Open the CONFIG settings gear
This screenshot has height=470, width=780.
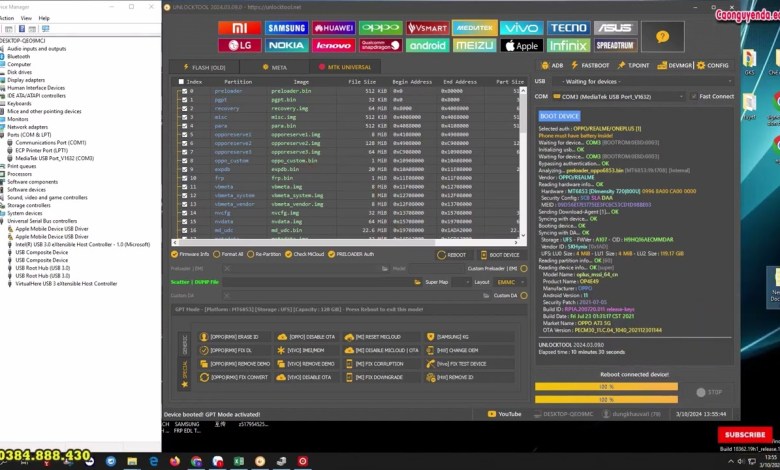tap(714, 65)
